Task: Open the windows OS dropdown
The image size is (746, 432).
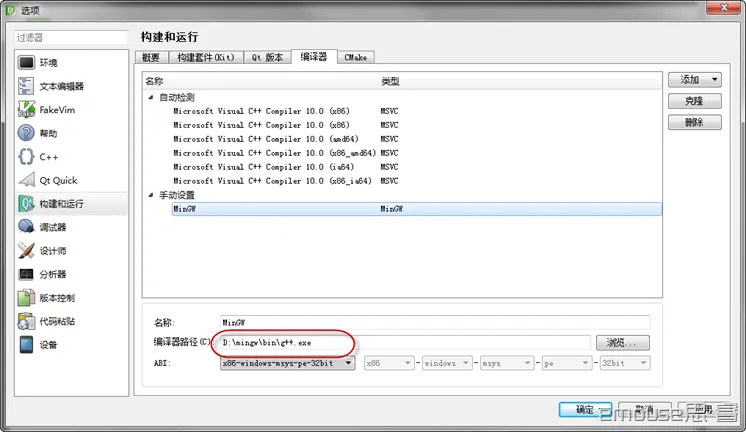Action: 447,363
